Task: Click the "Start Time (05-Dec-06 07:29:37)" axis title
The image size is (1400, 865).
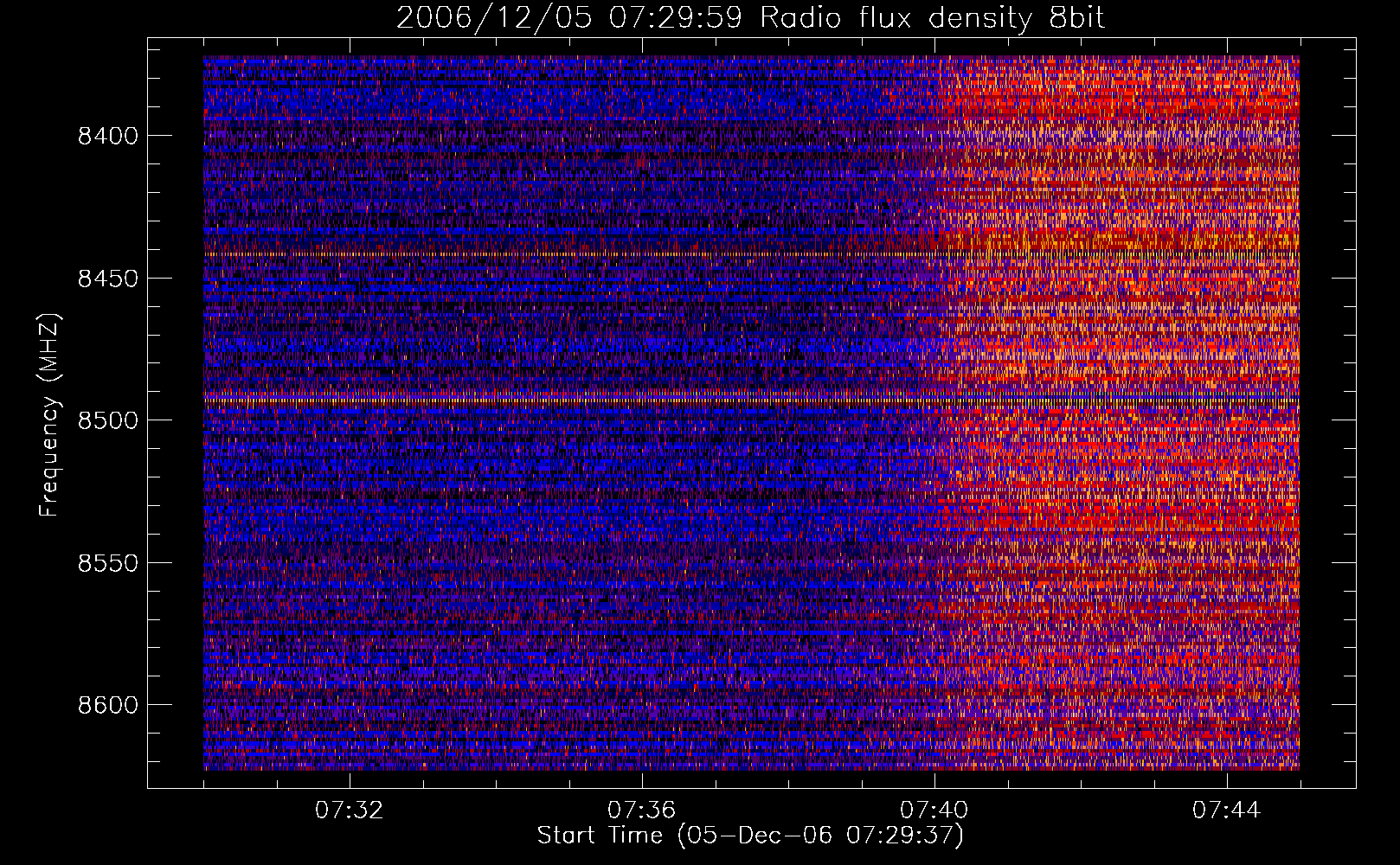Action: (x=750, y=836)
